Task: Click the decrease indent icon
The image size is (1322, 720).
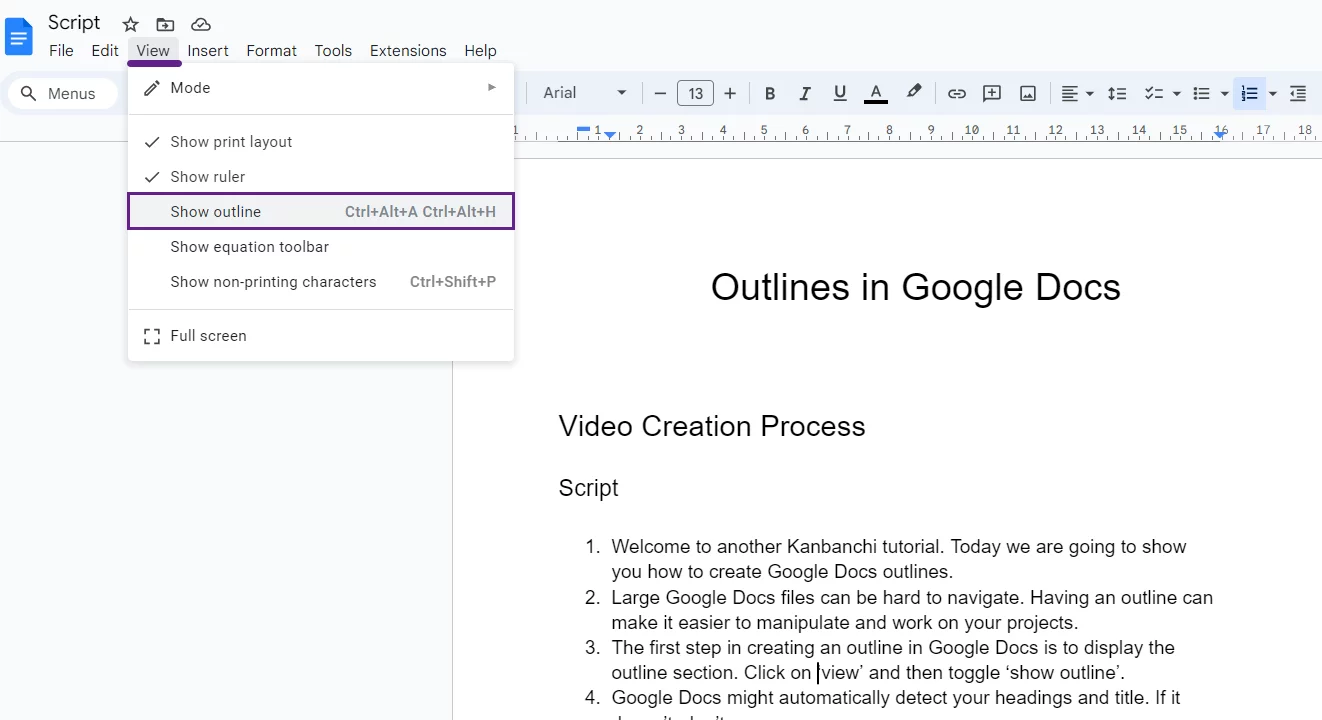Action: click(x=1297, y=93)
